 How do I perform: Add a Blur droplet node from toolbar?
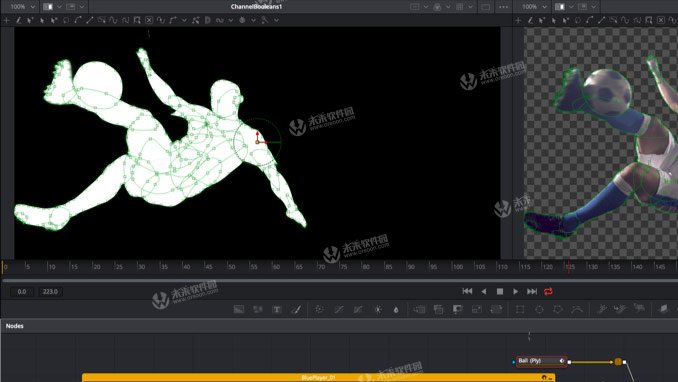(x=396, y=309)
